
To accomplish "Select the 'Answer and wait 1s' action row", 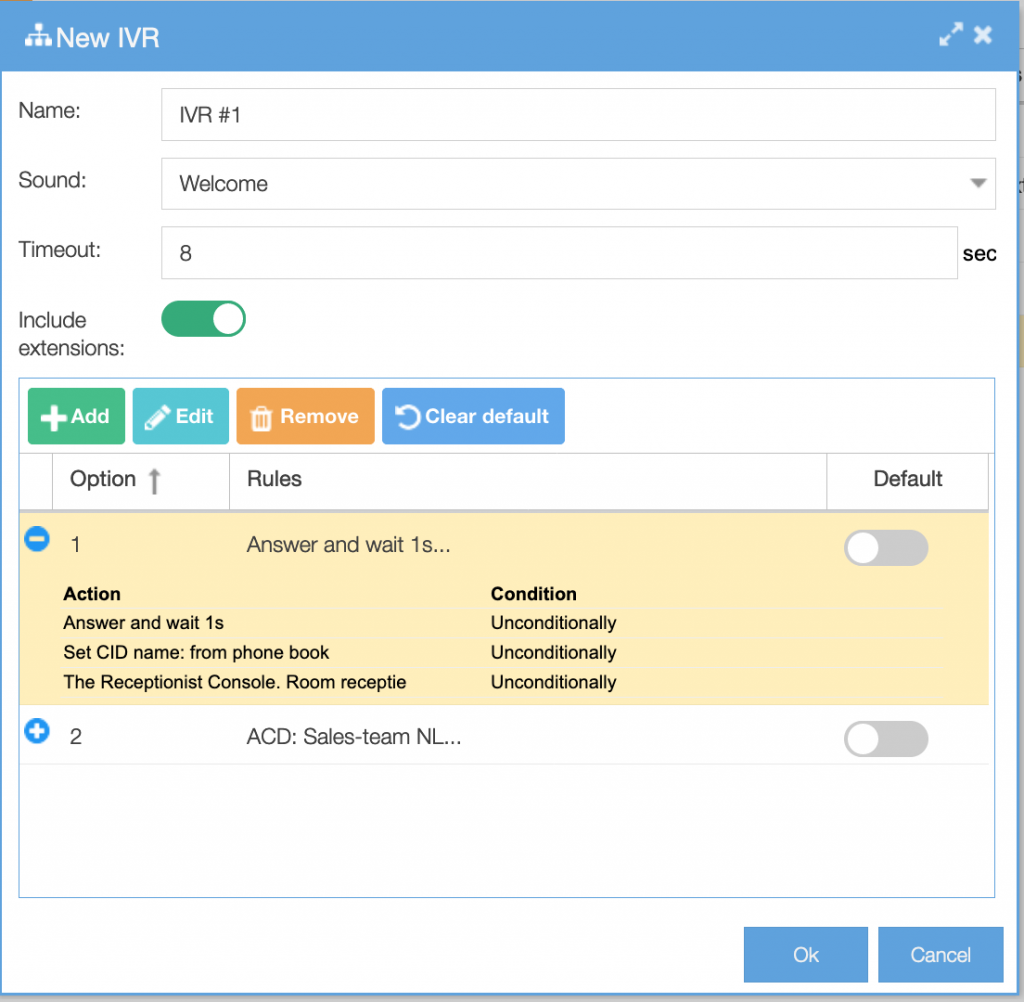I will pos(143,622).
